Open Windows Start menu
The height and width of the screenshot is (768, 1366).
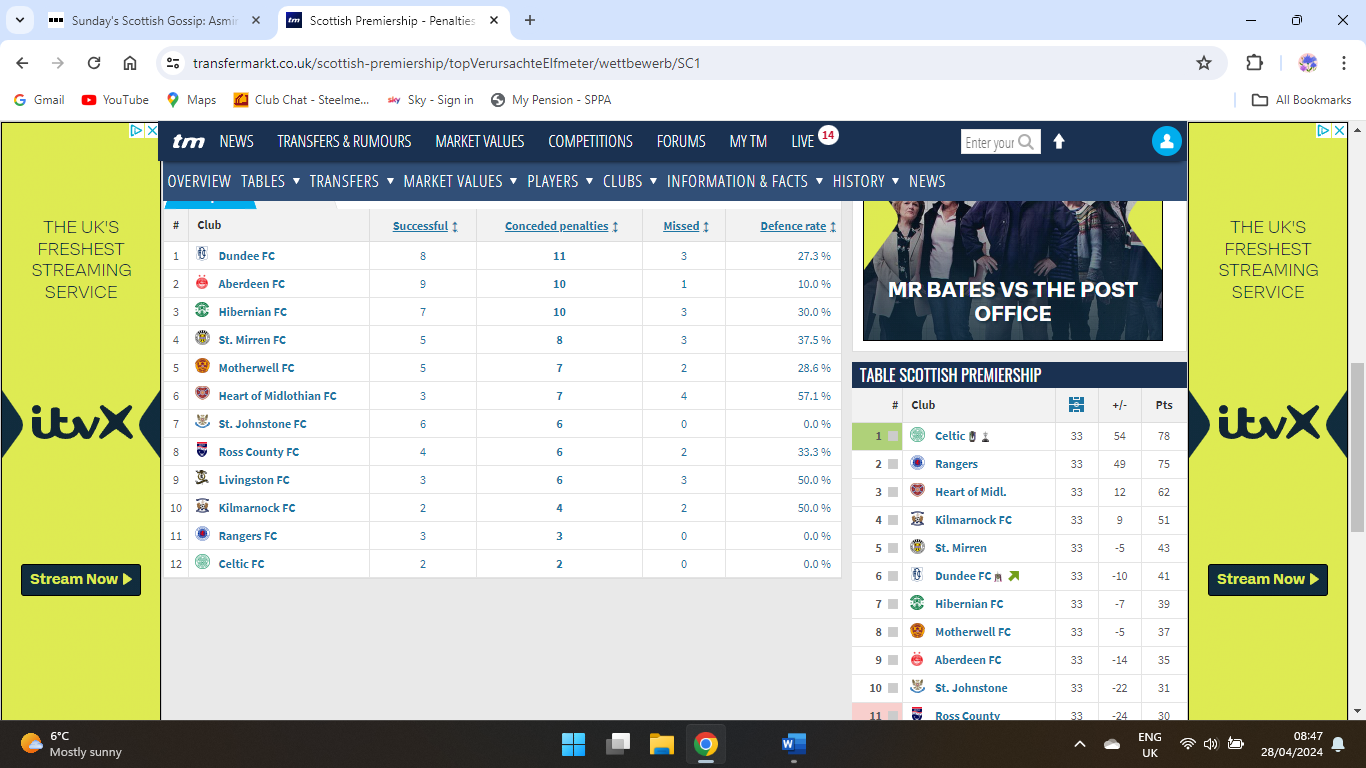[573, 744]
